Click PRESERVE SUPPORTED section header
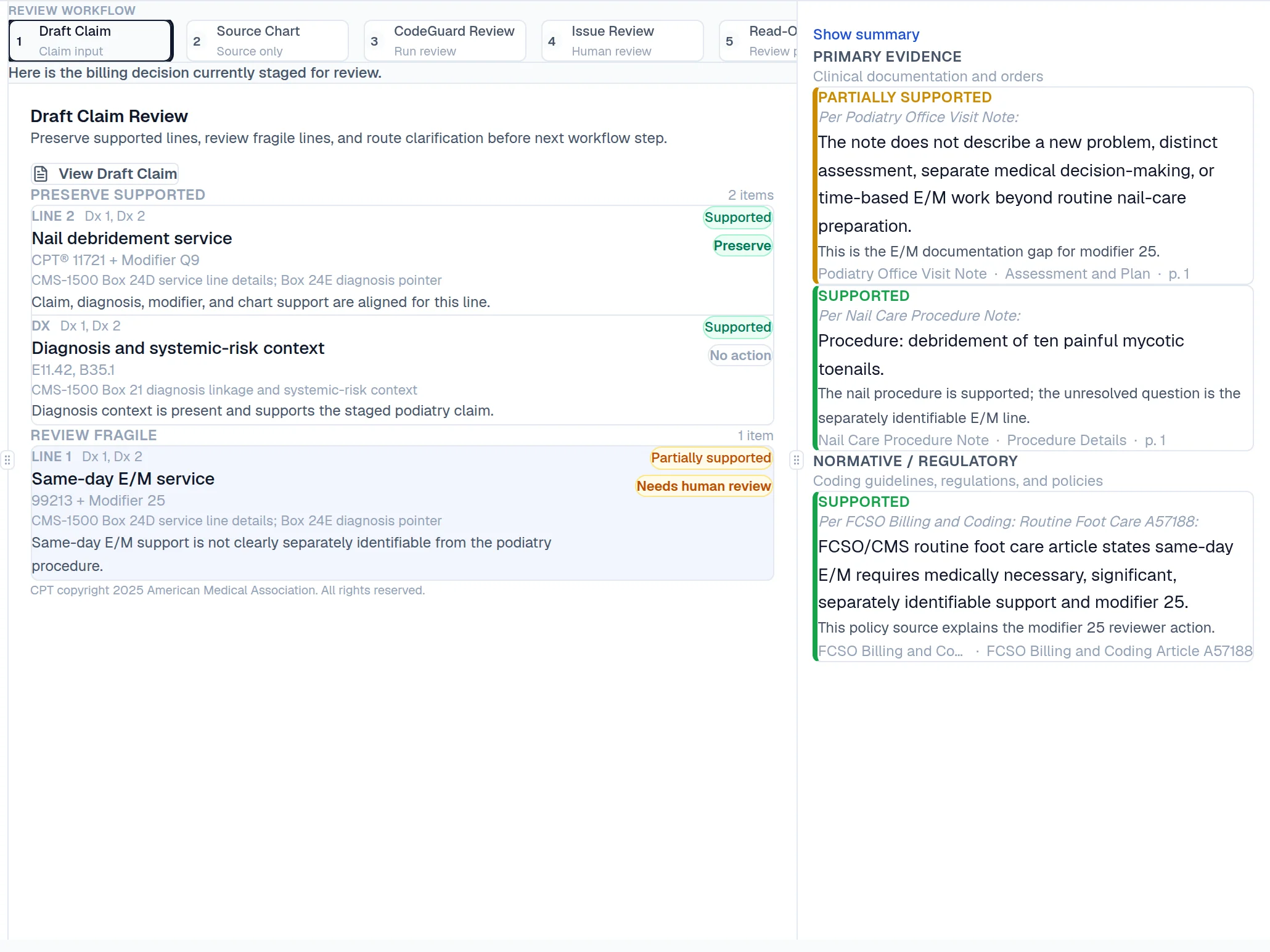1270x952 pixels. [x=118, y=195]
